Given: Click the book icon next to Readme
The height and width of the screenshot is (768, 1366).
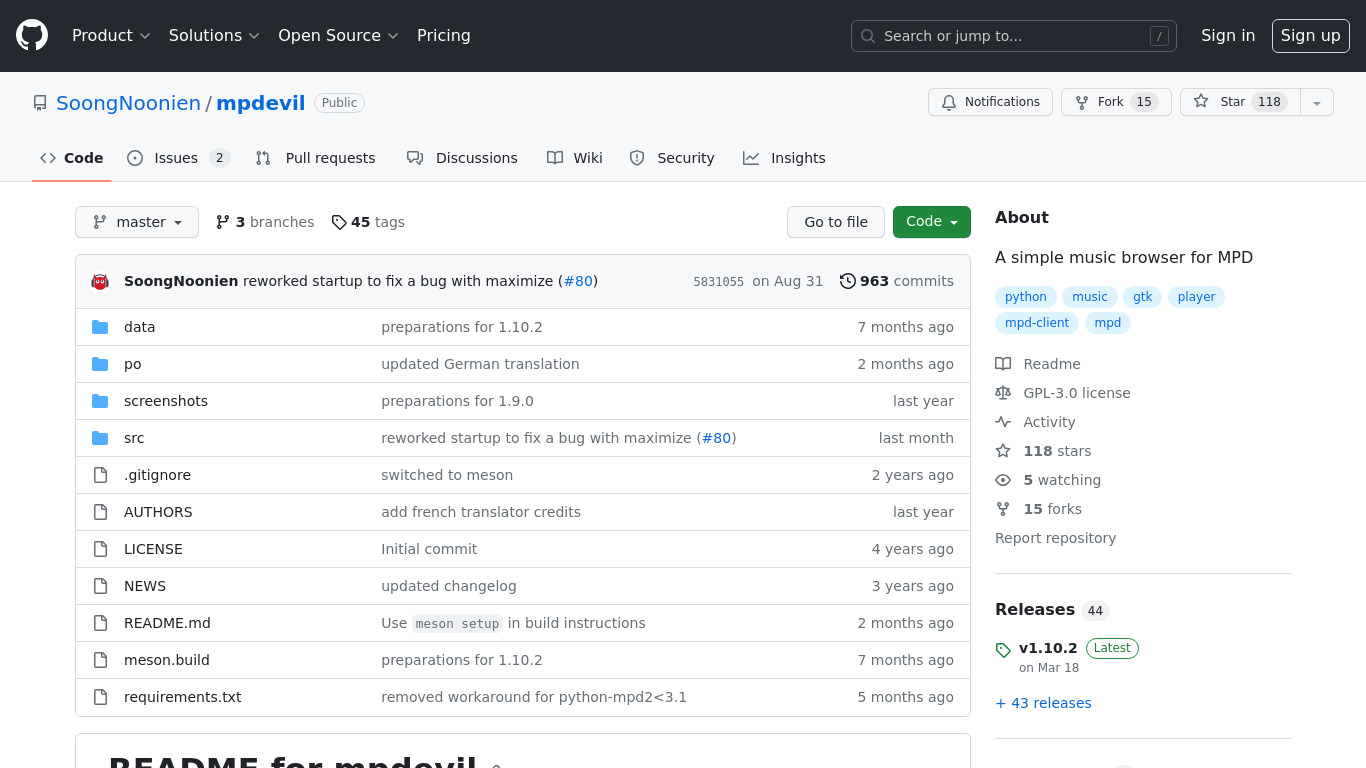Looking at the screenshot, I should point(1003,364).
